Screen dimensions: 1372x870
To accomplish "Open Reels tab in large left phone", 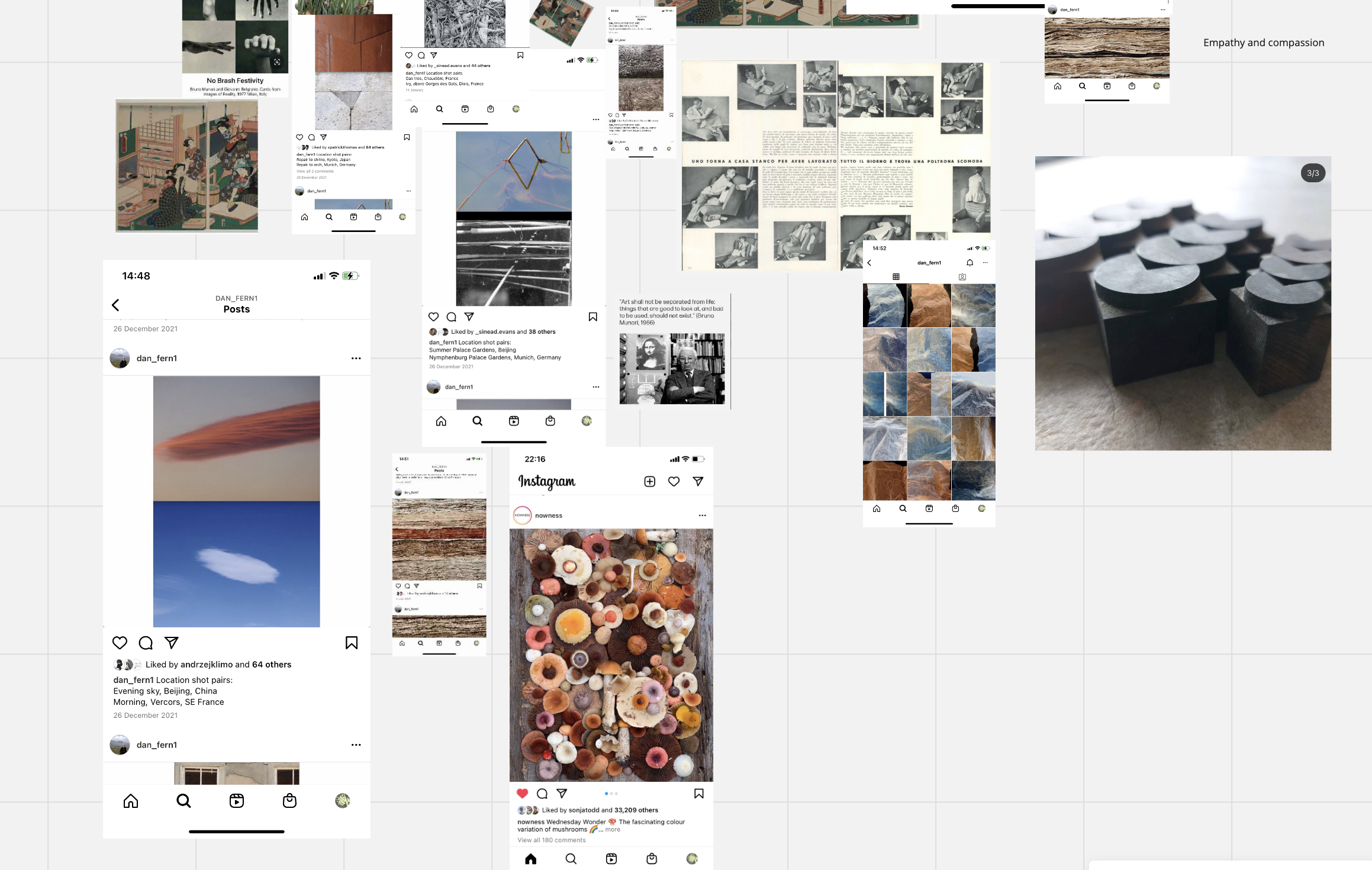I will [x=236, y=801].
